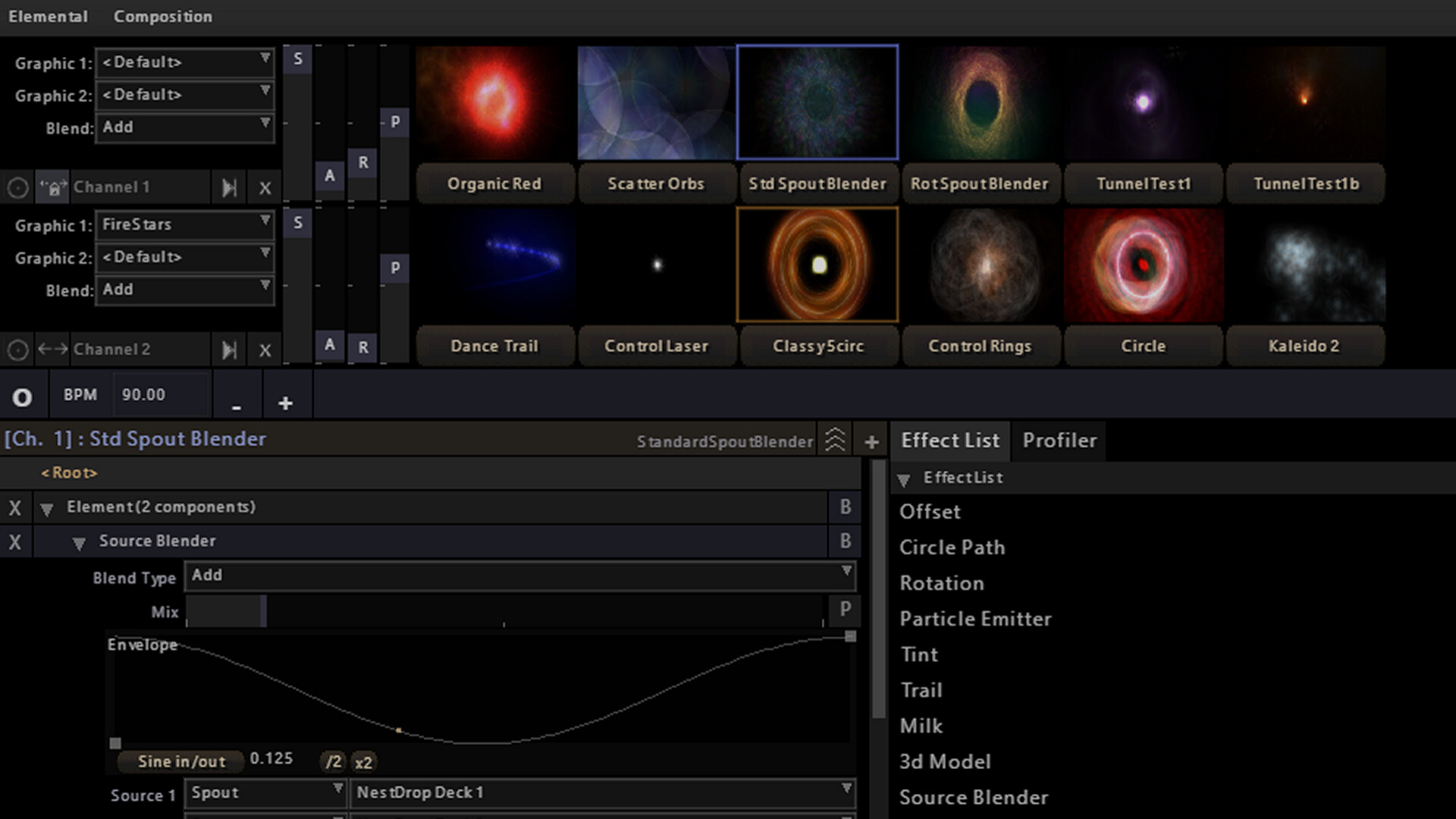The height and width of the screenshot is (819, 1456).
Task: Click the collapse chevrons next to StandardSpoutBlender
Action: pyautogui.click(x=835, y=438)
